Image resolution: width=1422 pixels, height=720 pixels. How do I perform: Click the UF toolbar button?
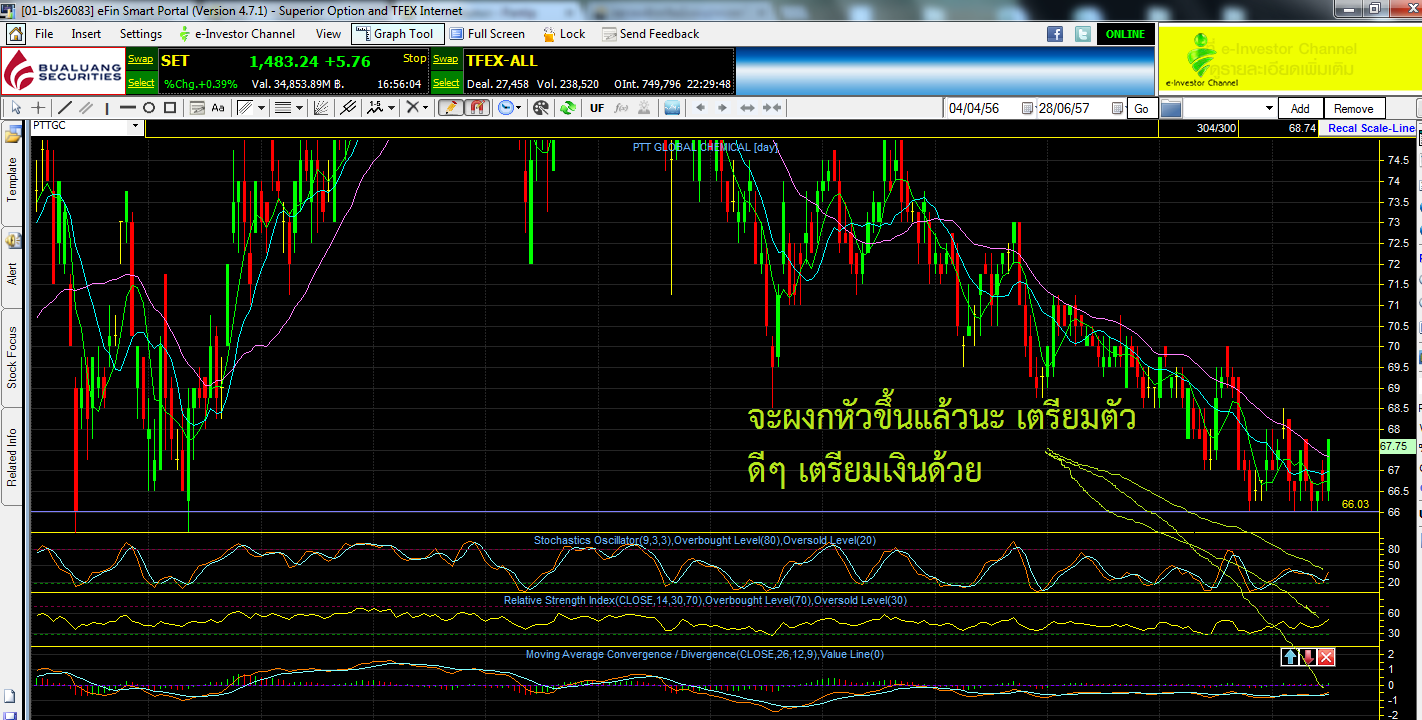point(597,108)
